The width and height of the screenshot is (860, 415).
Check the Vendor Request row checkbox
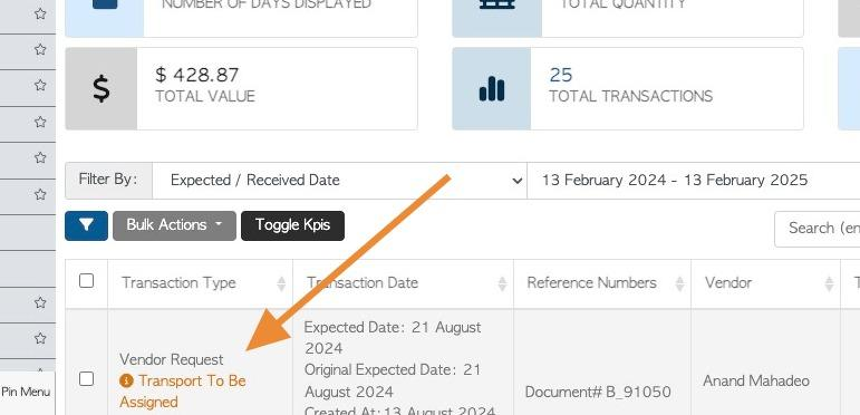coord(86,379)
